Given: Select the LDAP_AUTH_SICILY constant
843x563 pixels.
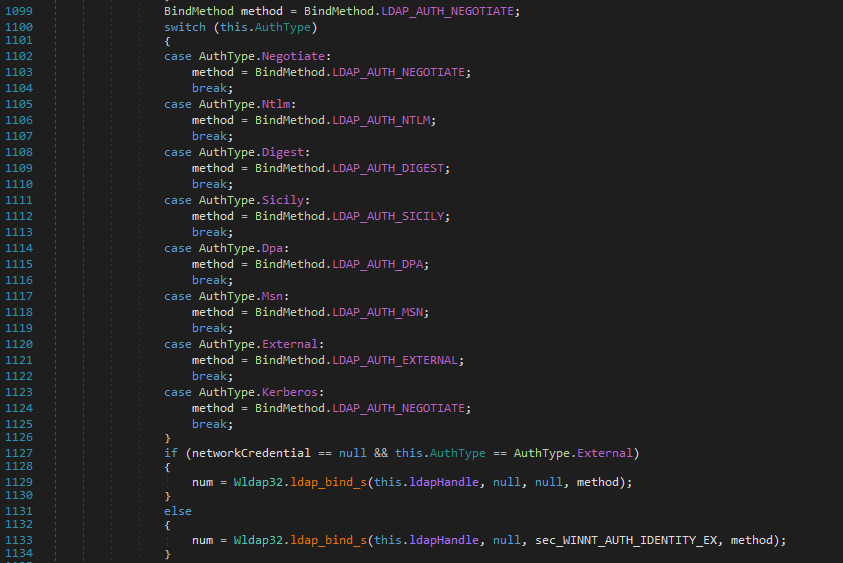Looking at the screenshot, I should click(x=388, y=216).
